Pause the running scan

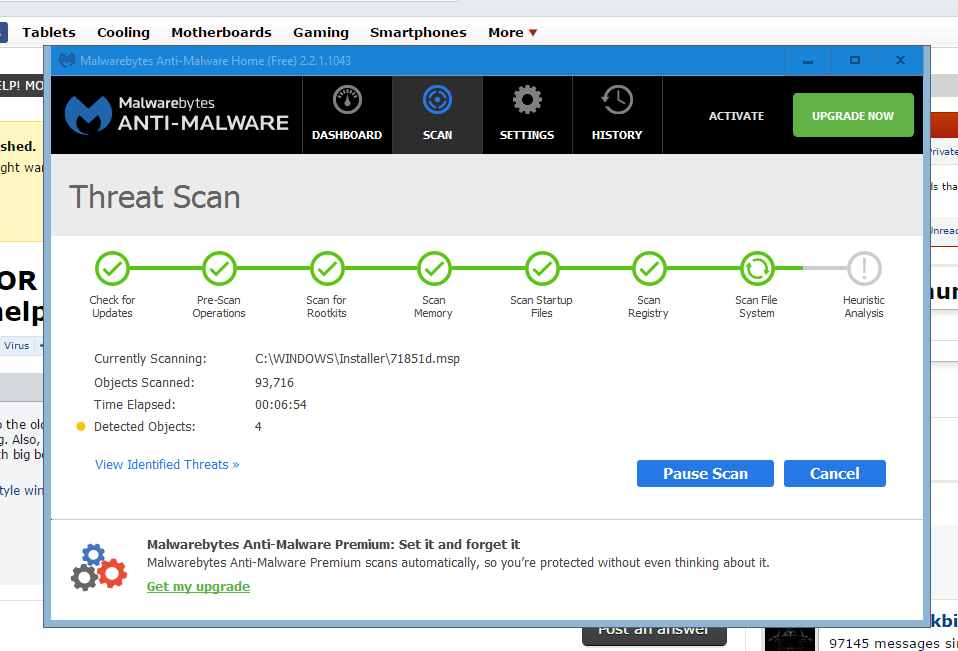tap(705, 474)
